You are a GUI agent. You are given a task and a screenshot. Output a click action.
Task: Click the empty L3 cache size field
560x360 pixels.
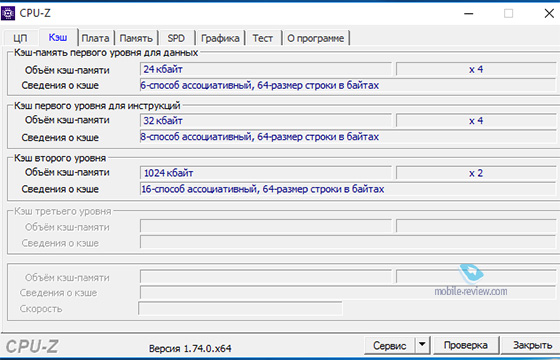(266, 226)
